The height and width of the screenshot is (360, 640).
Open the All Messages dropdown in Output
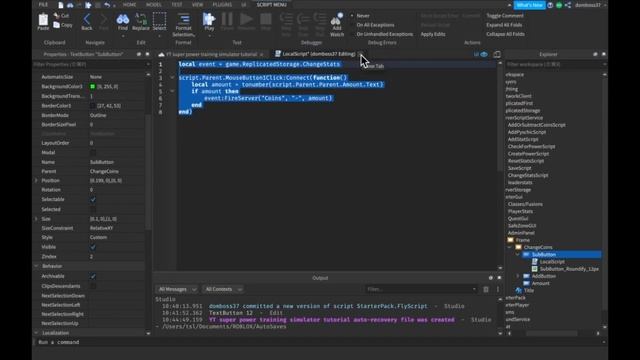(177, 289)
